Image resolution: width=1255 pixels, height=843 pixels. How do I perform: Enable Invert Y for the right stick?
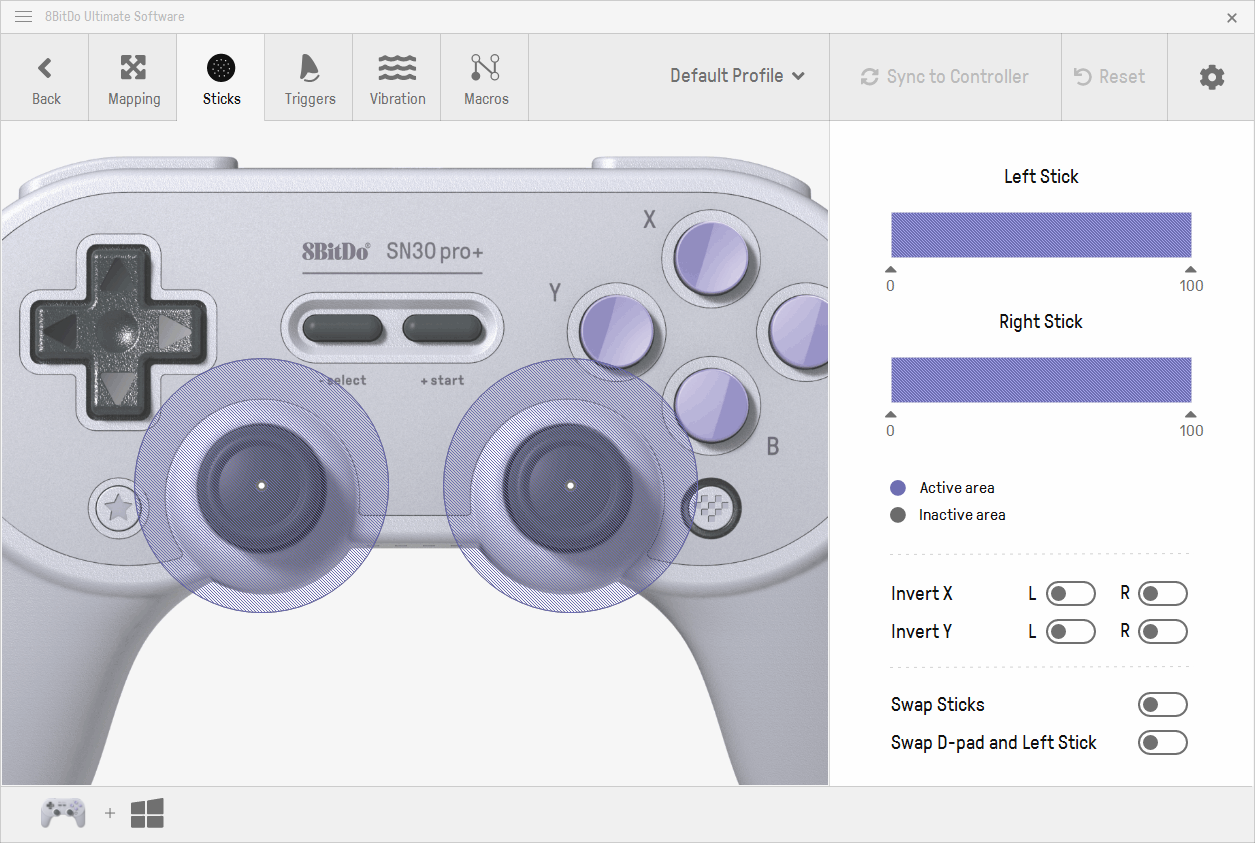pyautogui.click(x=1163, y=632)
